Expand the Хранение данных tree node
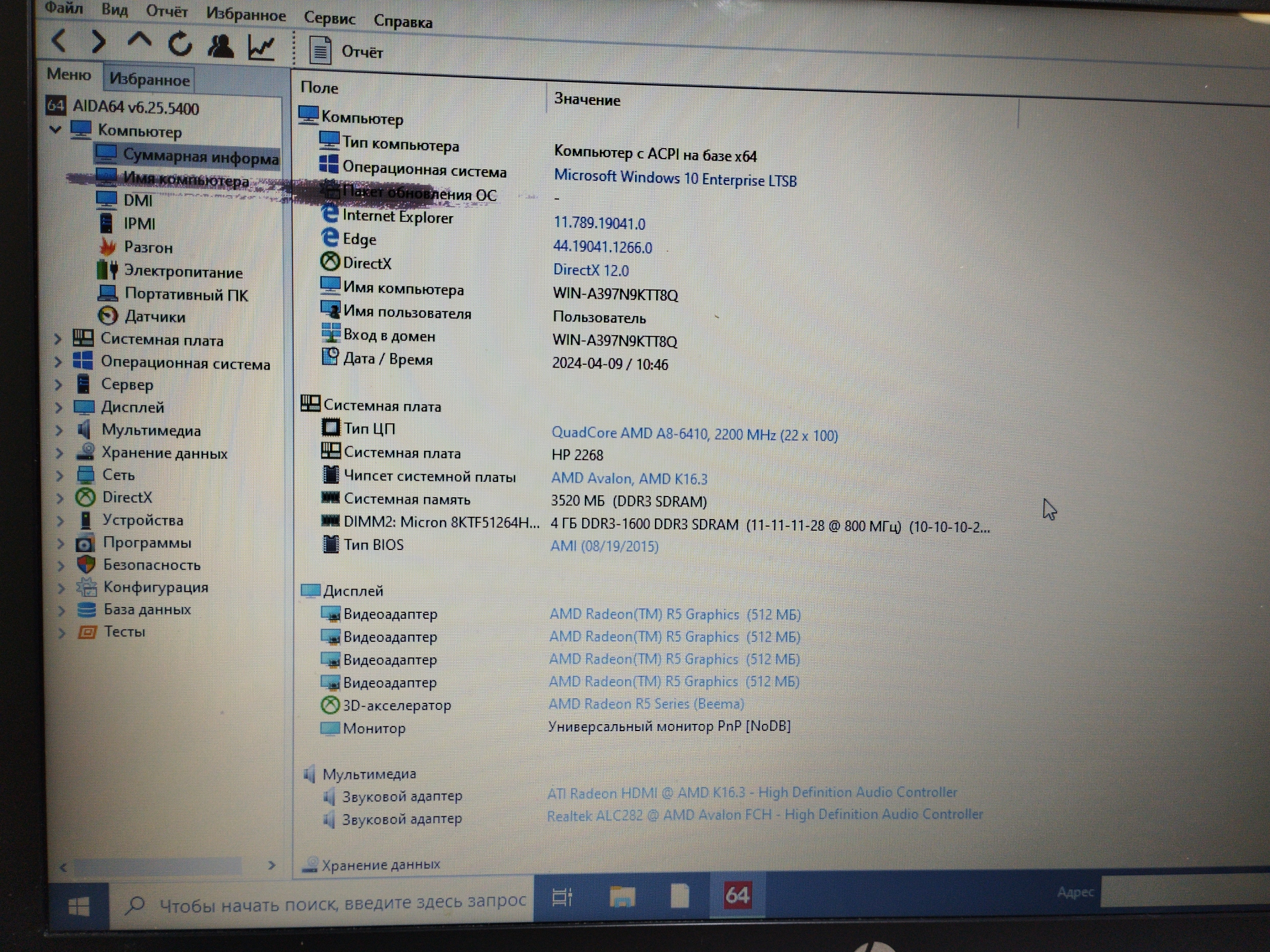Viewport: 1270px width, 952px height. pyautogui.click(x=60, y=453)
